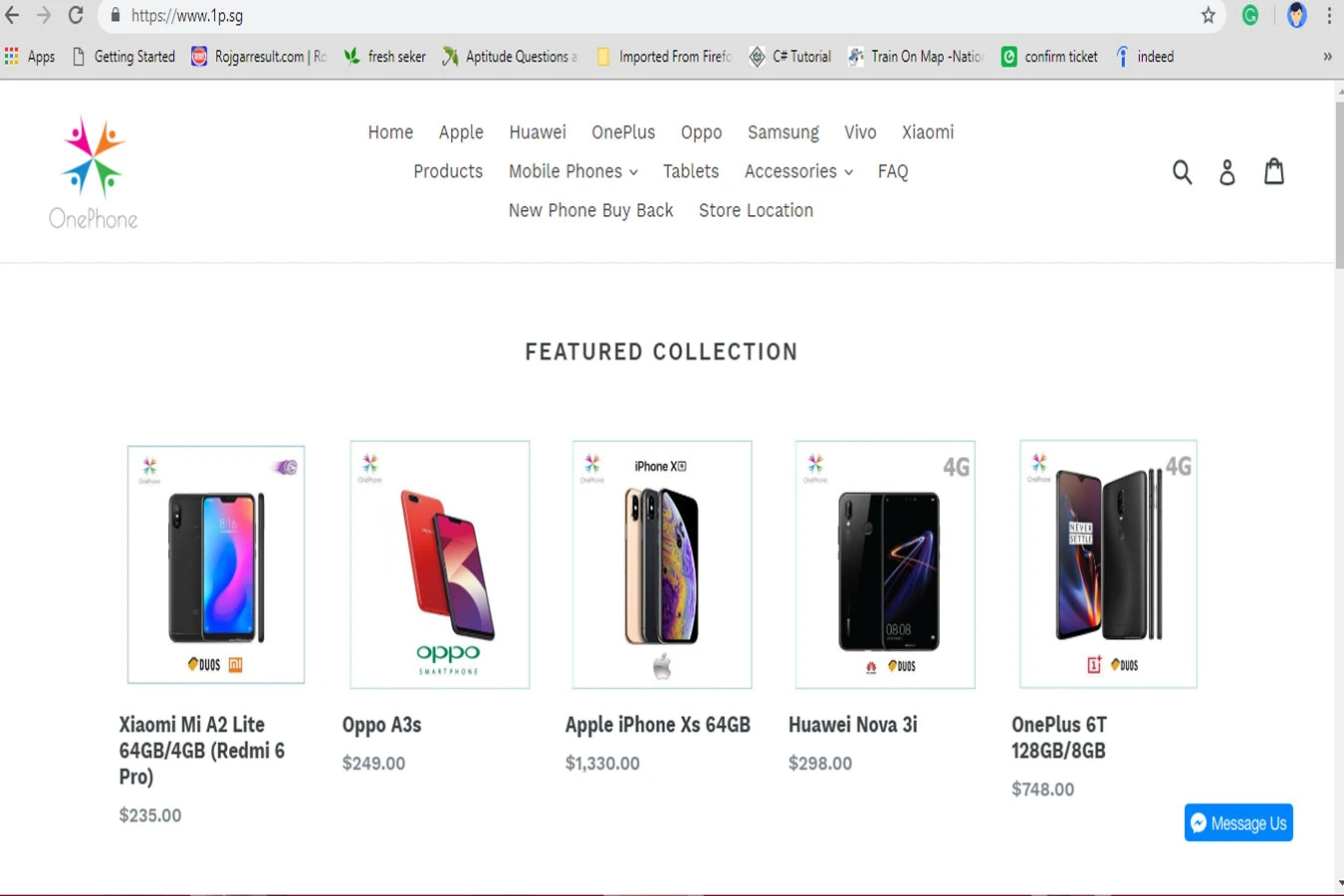This screenshot has height=896, width=1344.
Task: Click the Message Us button
Action: tap(1238, 823)
